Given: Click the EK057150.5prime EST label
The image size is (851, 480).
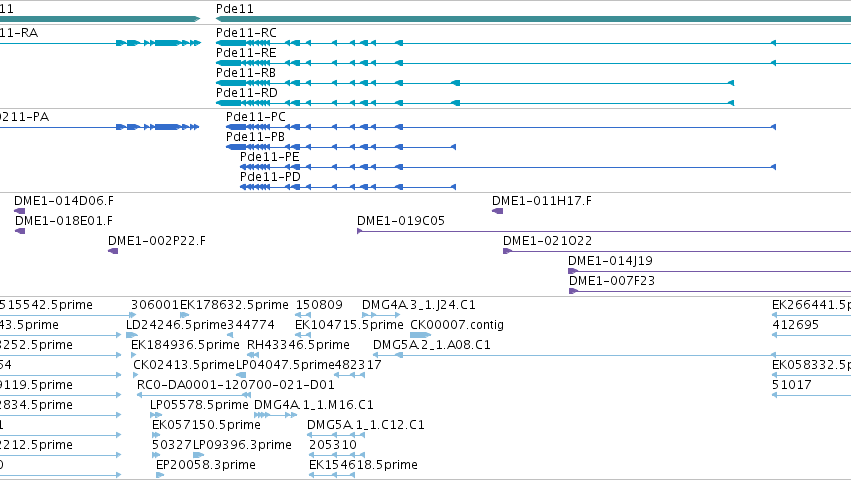Looking at the screenshot, I should (x=206, y=426).
